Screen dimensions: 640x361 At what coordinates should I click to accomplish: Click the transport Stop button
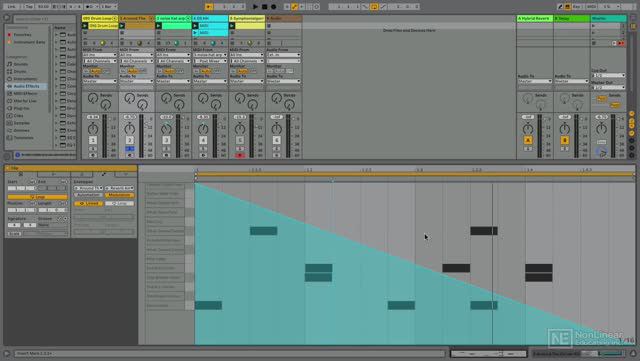click(x=264, y=7)
